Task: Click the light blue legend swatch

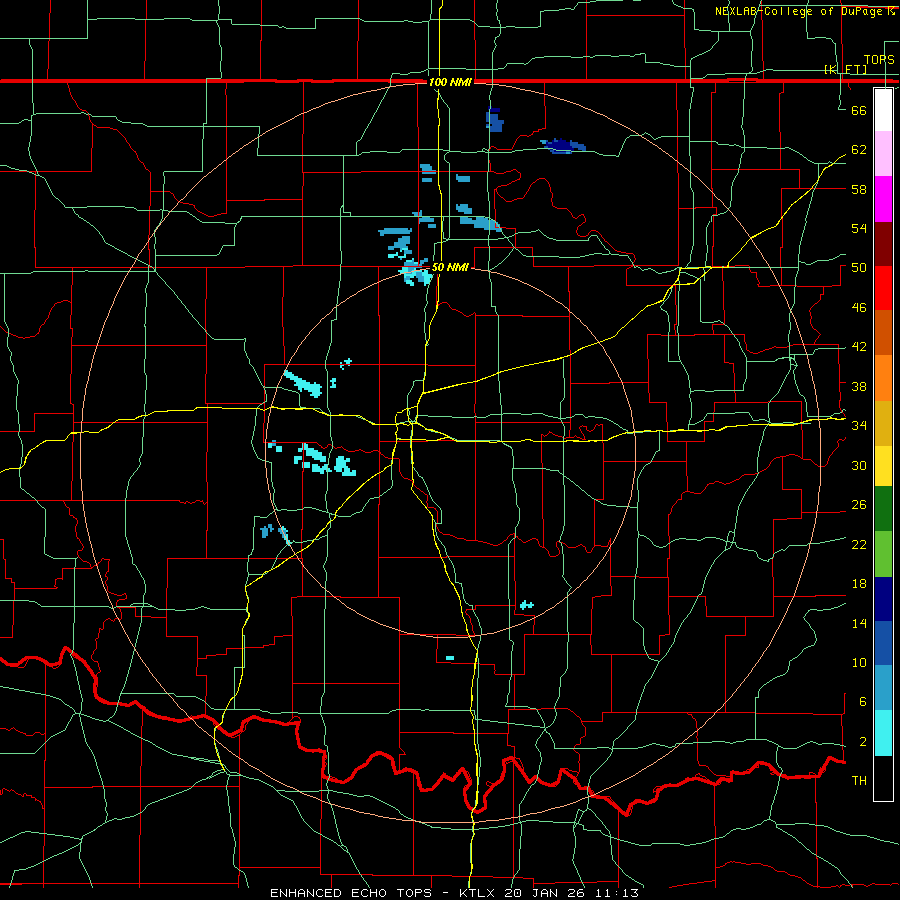Action: pos(883,689)
